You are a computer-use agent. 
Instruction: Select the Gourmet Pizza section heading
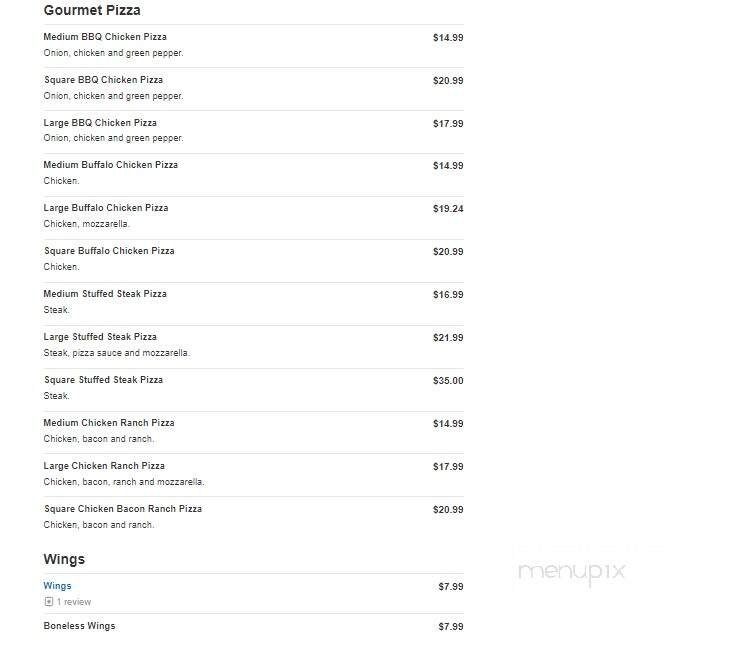92,11
